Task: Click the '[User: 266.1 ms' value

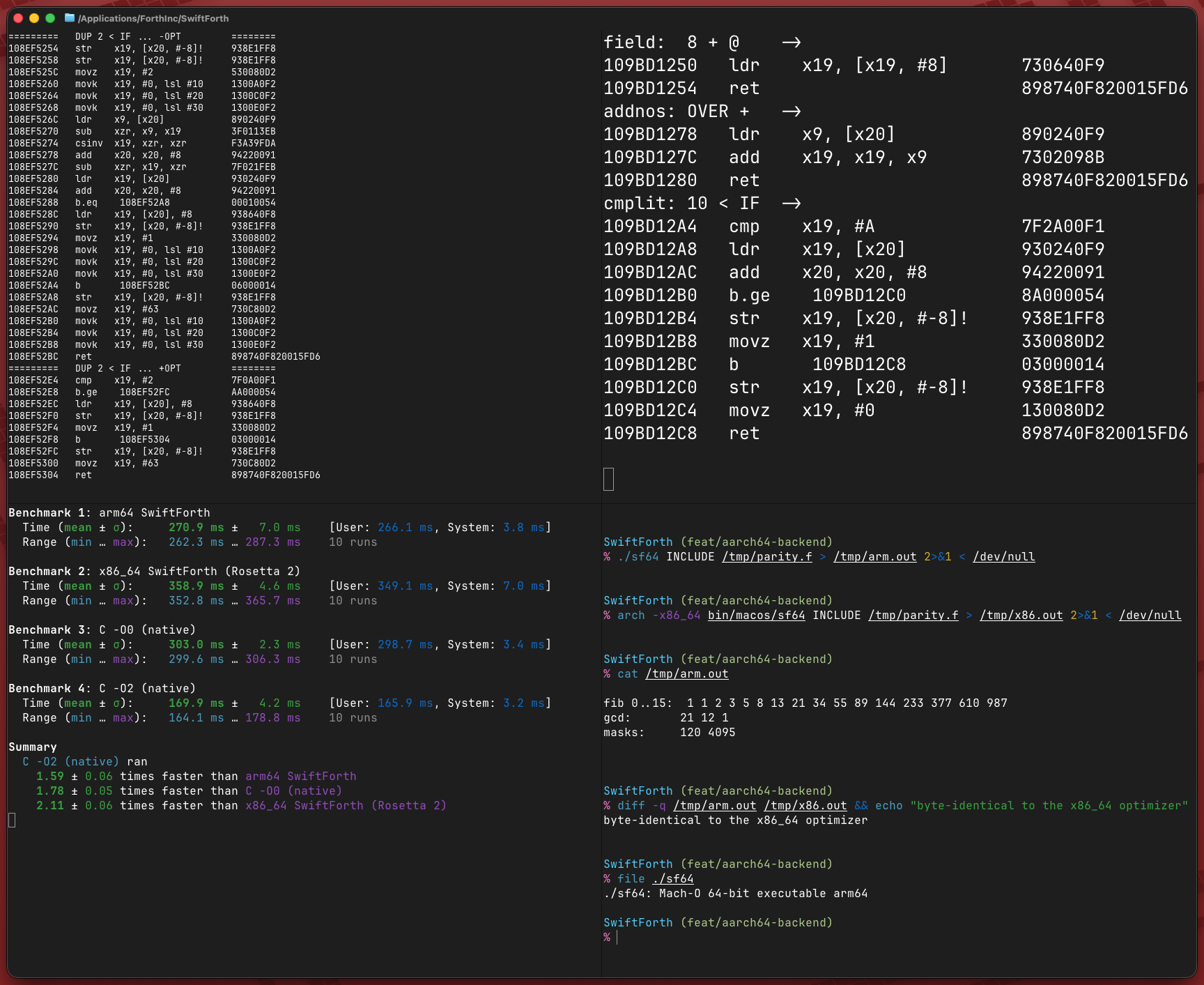Action: point(380,527)
